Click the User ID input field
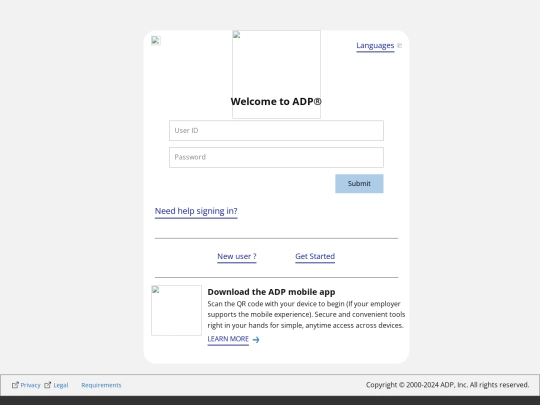Screen dimensions: 540x405 click(x=276, y=131)
